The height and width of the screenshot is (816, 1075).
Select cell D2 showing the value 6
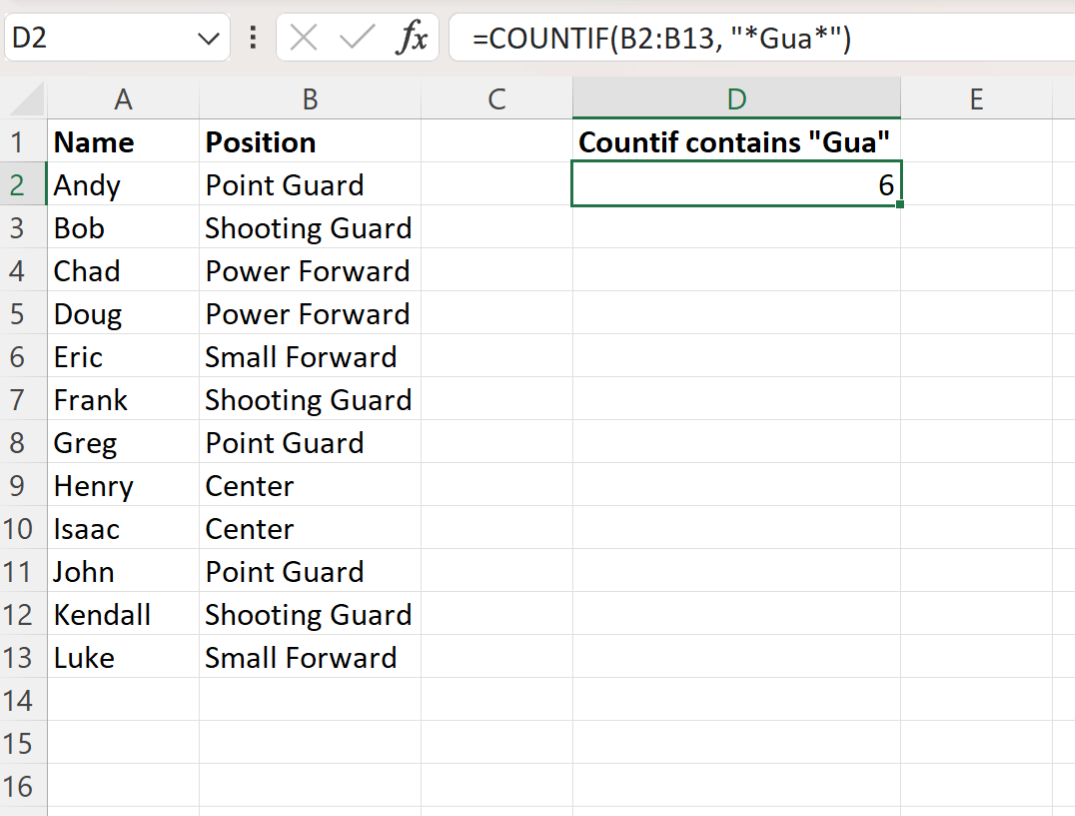(736, 184)
